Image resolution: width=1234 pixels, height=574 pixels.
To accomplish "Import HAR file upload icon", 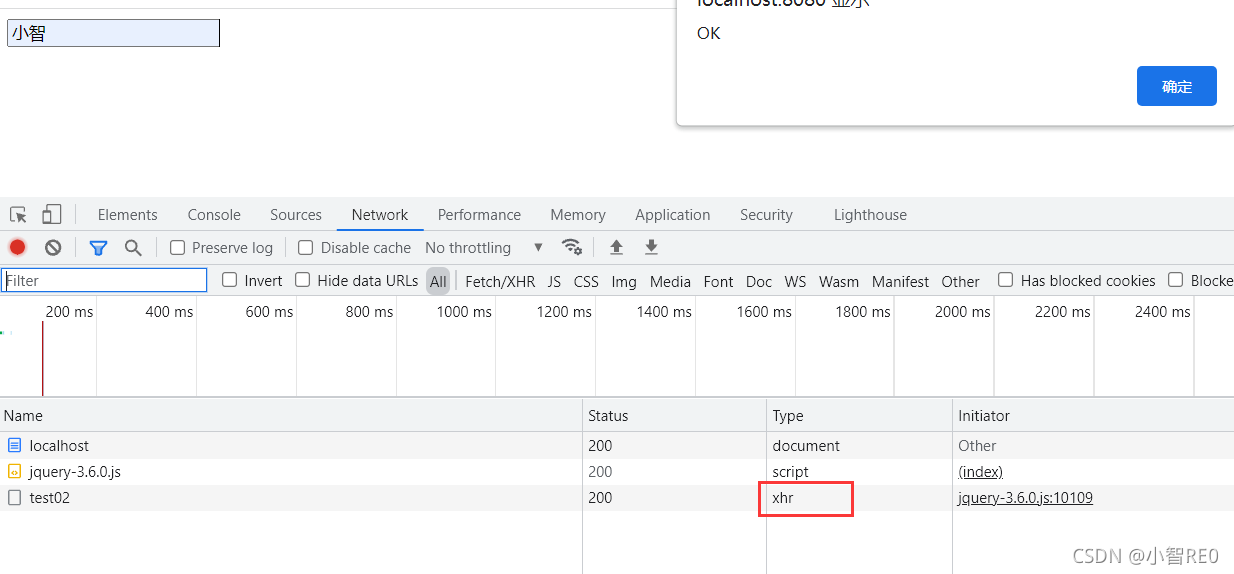I will pos(616,247).
